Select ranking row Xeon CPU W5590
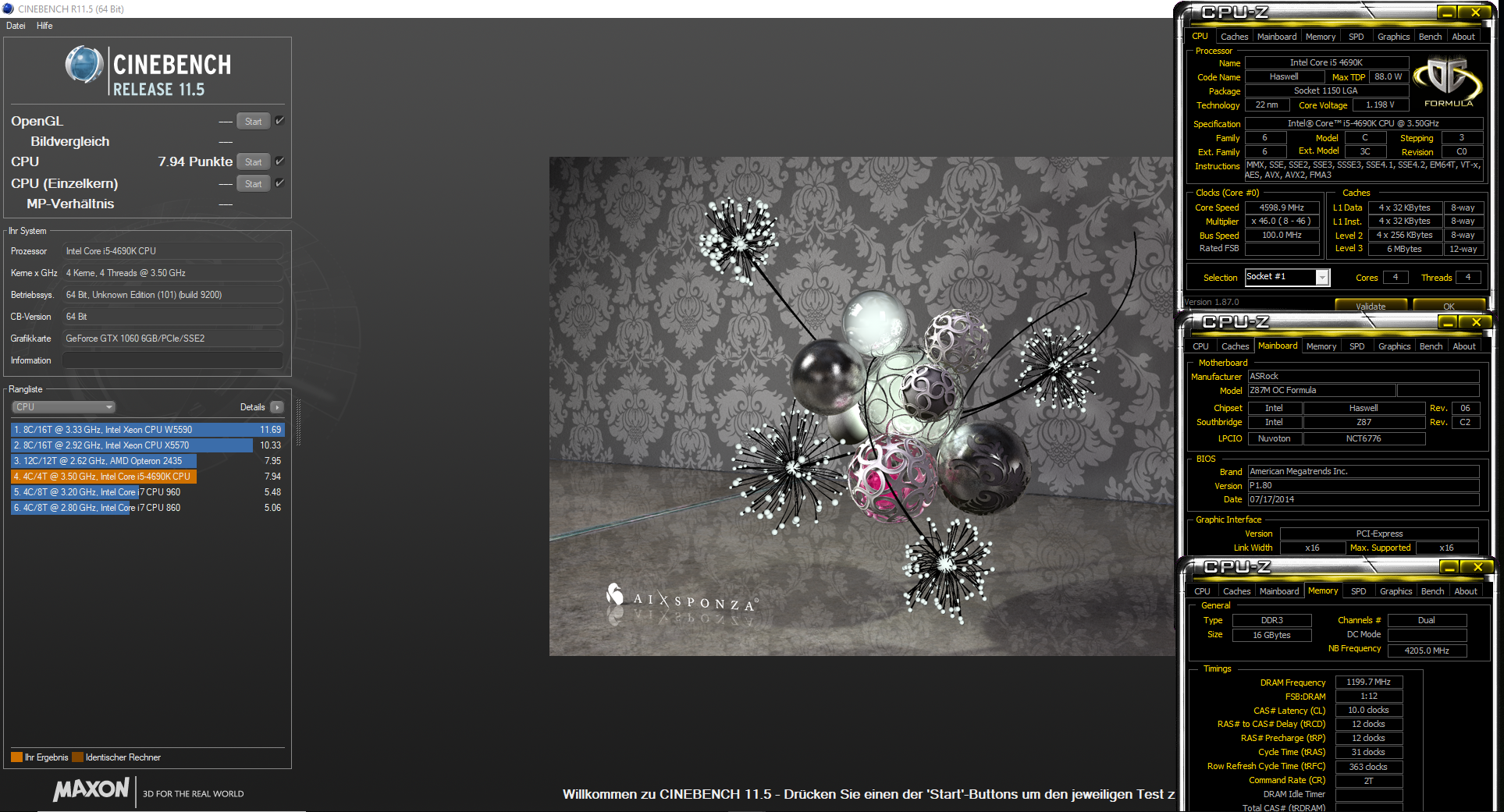The width and height of the screenshot is (1504, 812). (x=148, y=430)
